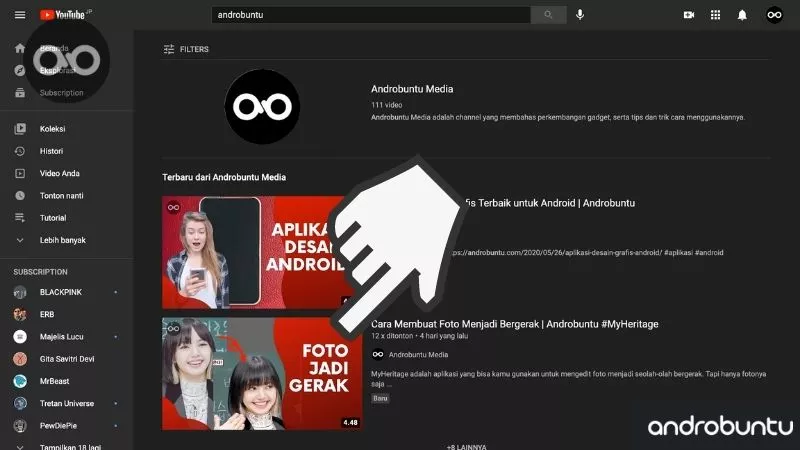
Task: Open the create video camera icon
Action: pyautogui.click(x=689, y=15)
